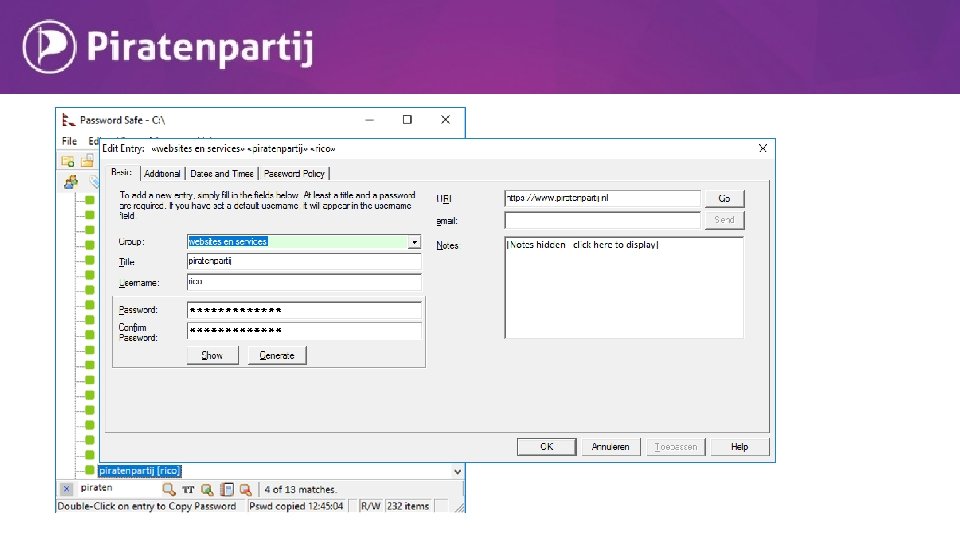Screen dimensions: 960x540
Task: Switch to the Additional tab
Action: pos(162,174)
